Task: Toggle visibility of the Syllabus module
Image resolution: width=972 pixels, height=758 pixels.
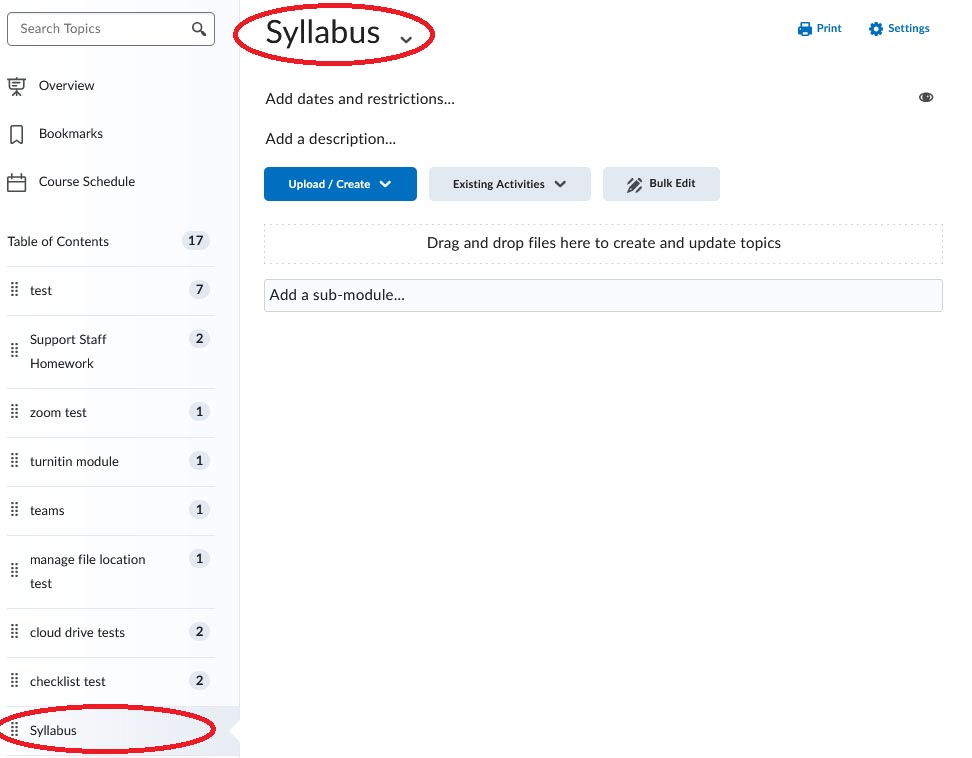Action: [926, 97]
